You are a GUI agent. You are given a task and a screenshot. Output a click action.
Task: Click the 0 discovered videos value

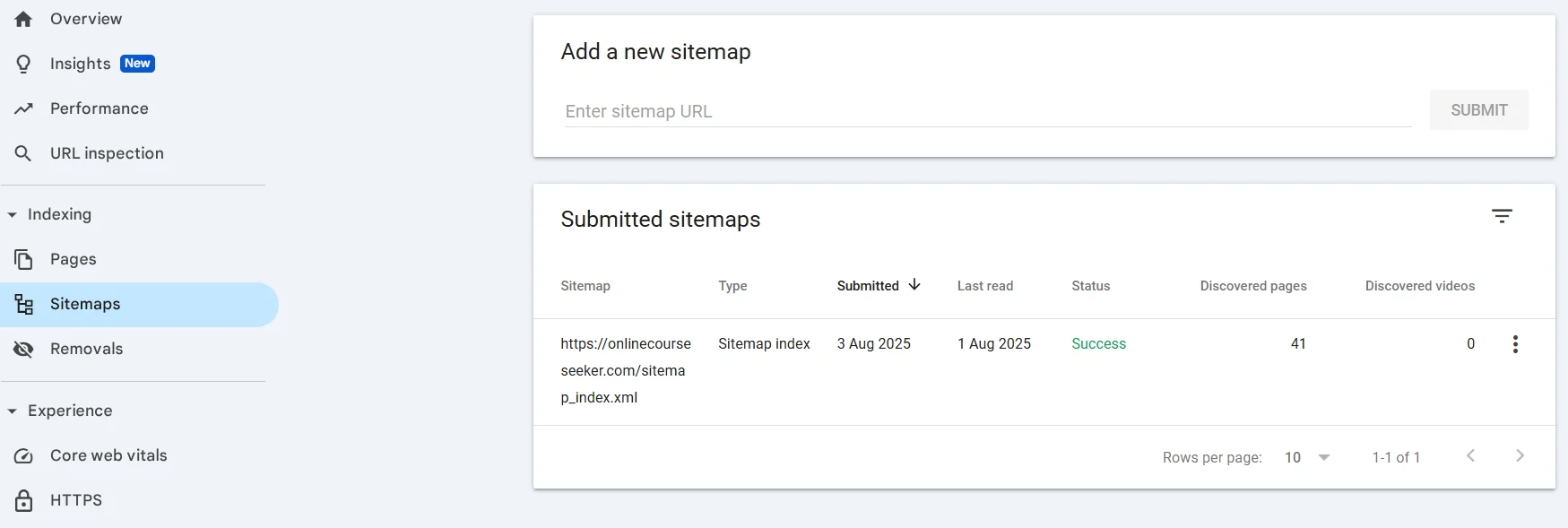pos(1470,344)
